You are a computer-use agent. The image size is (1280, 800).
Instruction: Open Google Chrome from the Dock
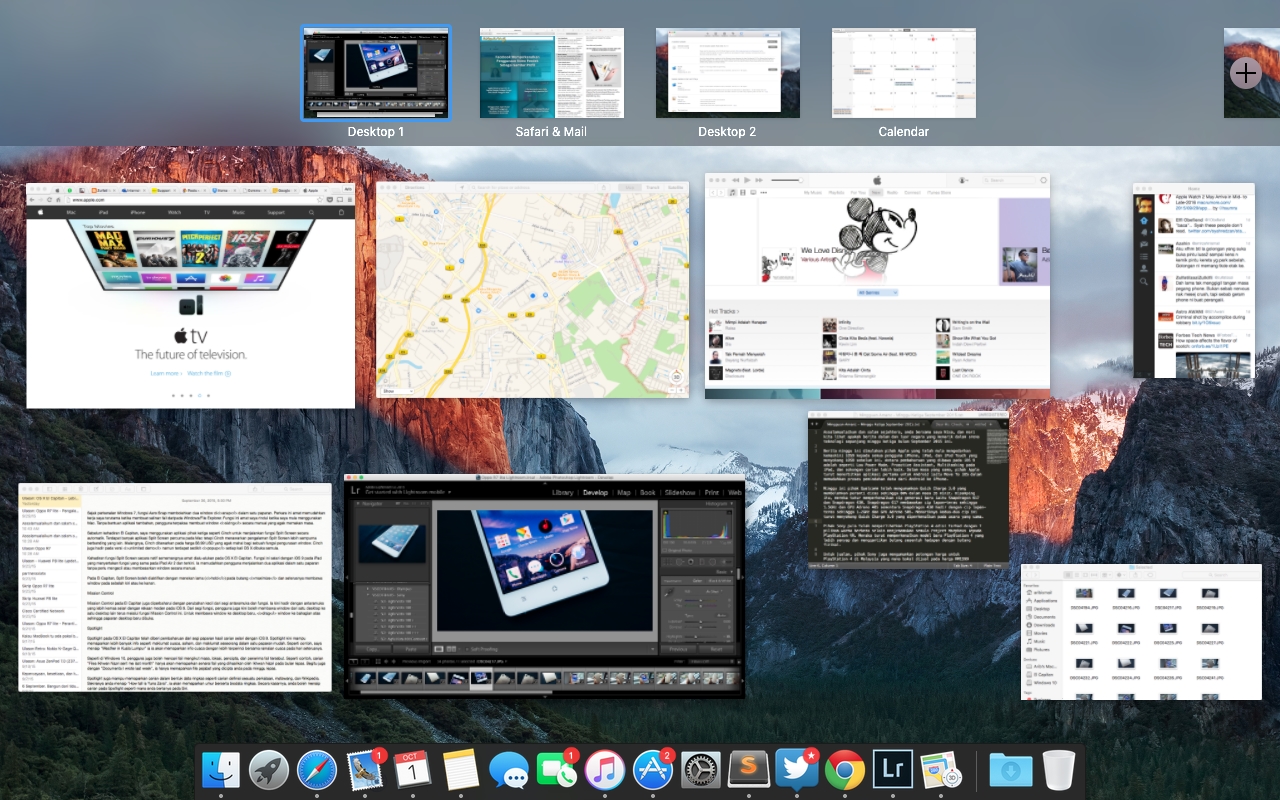click(x=845, y=770)
